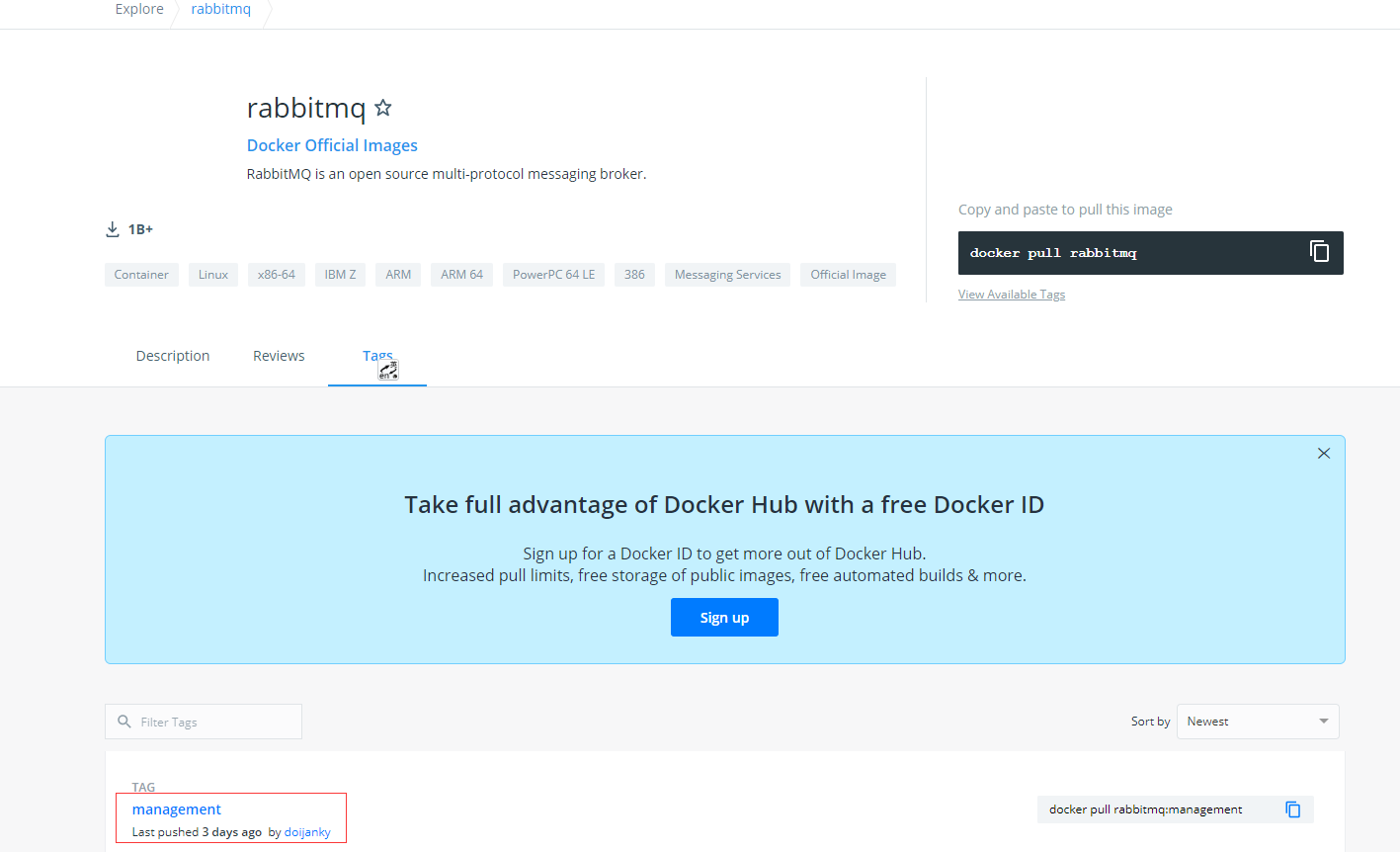
Task: Click 'Last pushed 3 days ago' text
Action: coord(197,832)
